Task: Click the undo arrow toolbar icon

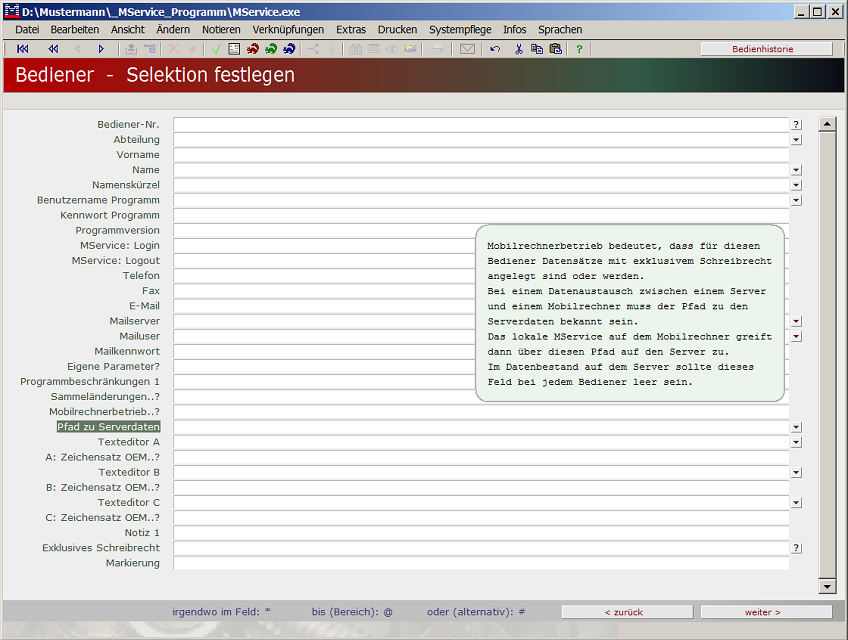Action: tap(495, 49)
